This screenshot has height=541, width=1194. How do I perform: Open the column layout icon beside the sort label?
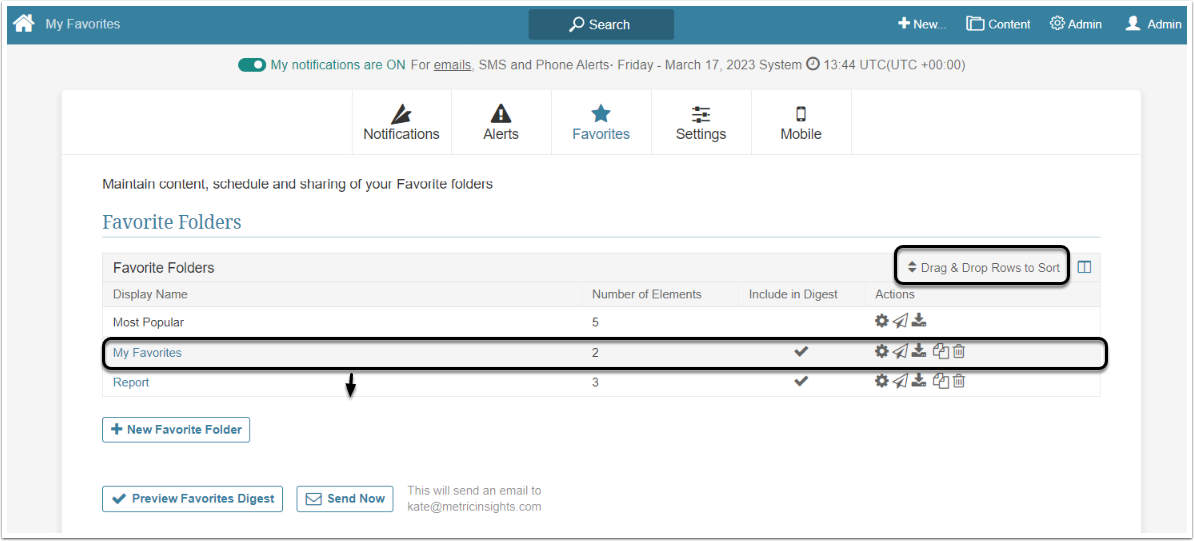[x=1084, y=267]
